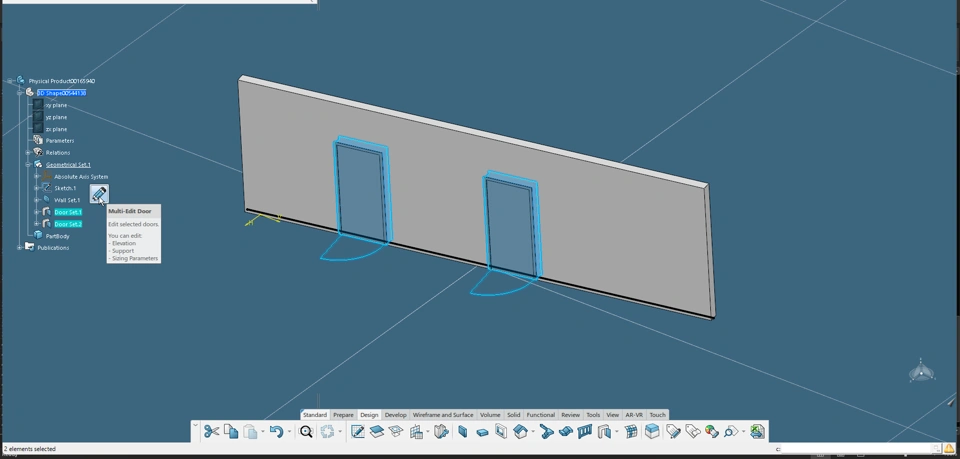Click the first label tag icon

tap(673, 431)
